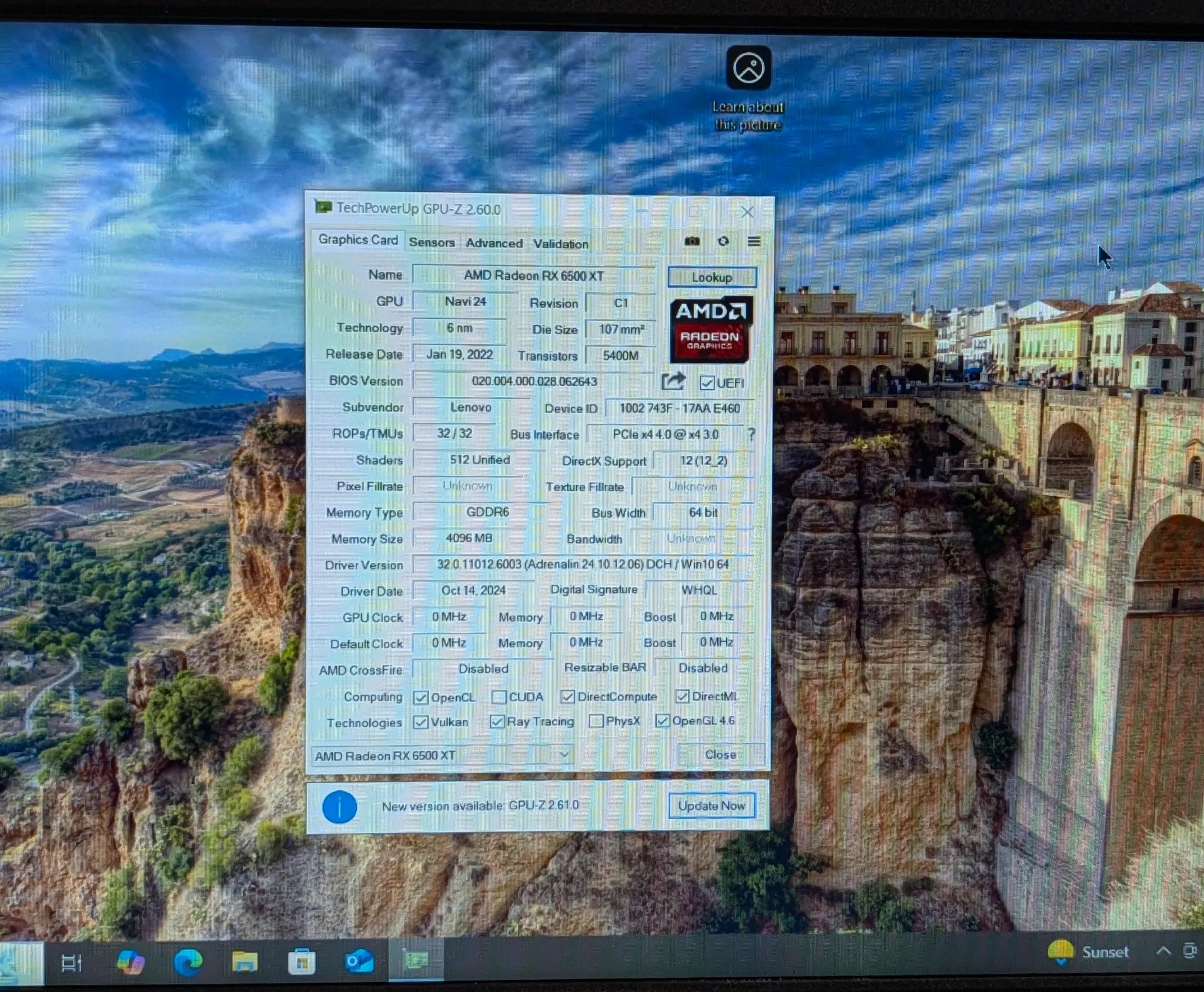Click the Sunset weather widget icon
Screen dimensions: 1204x992
coord(1061,951)
